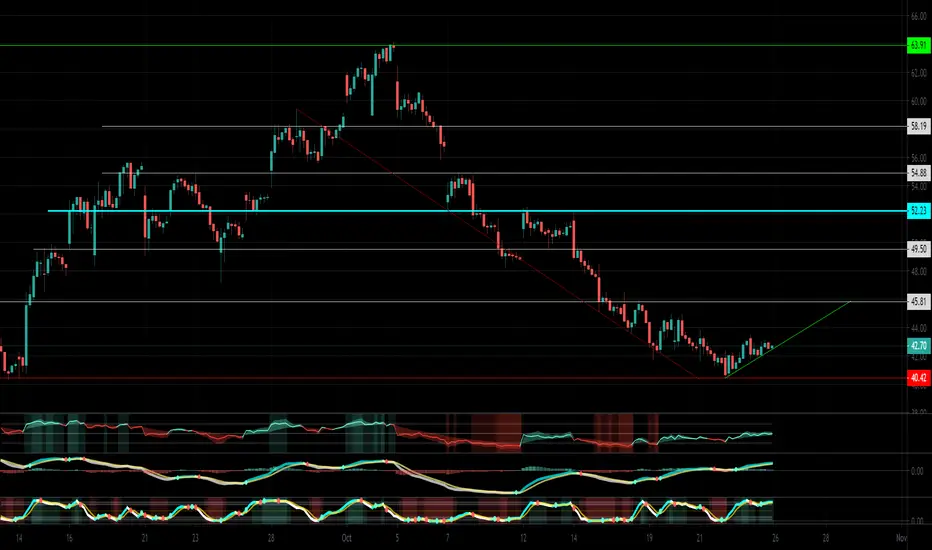Click the 58.19 price level label
Screen dimensions: 932x550
click(918, 126)
